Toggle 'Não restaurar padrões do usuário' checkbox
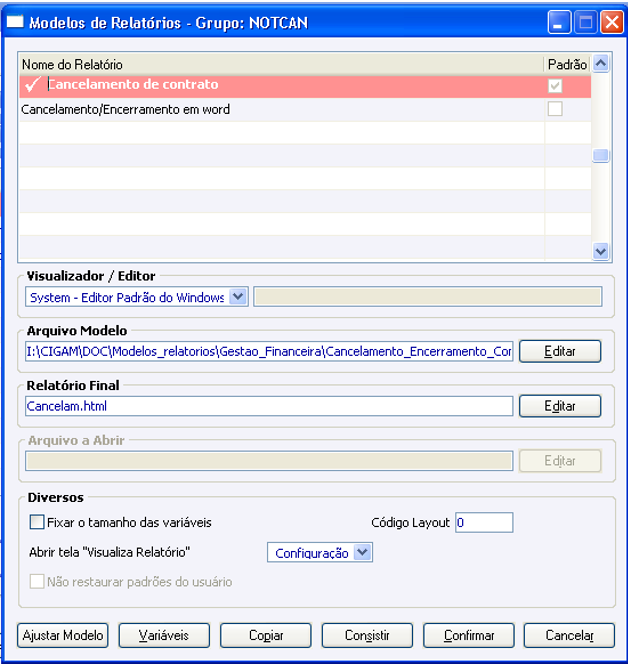Screen dimensions: 628x667 [x=37, y=581]
